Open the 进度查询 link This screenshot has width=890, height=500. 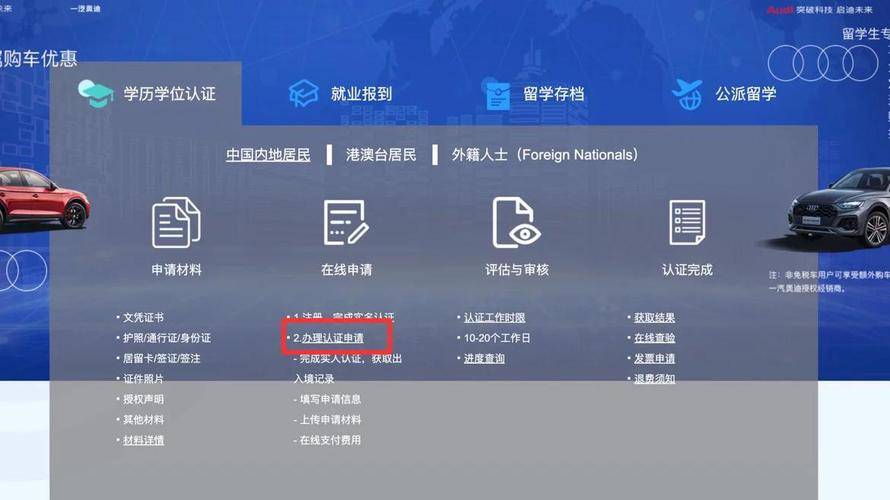click(x=484, y=359)
